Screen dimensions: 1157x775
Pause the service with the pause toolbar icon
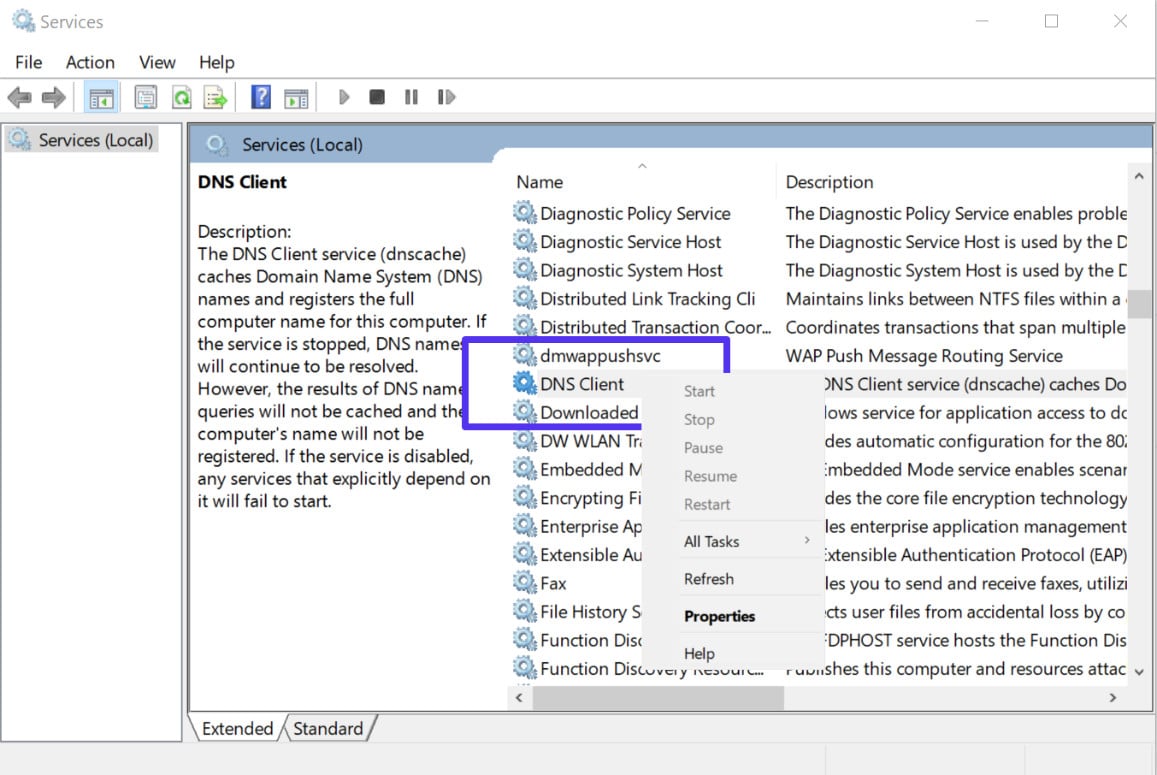(413, 96)
